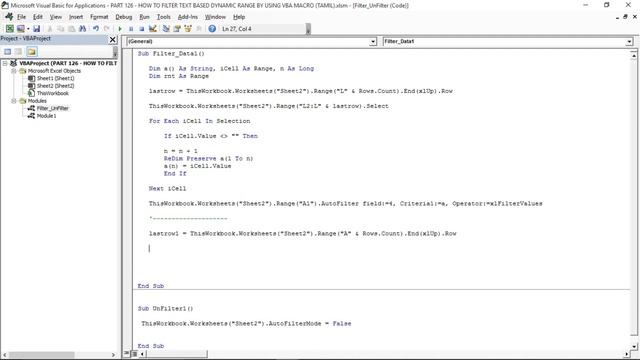
Task: Click code window vertical scrollbar down arrow
Action: click(x=633, y=346)
